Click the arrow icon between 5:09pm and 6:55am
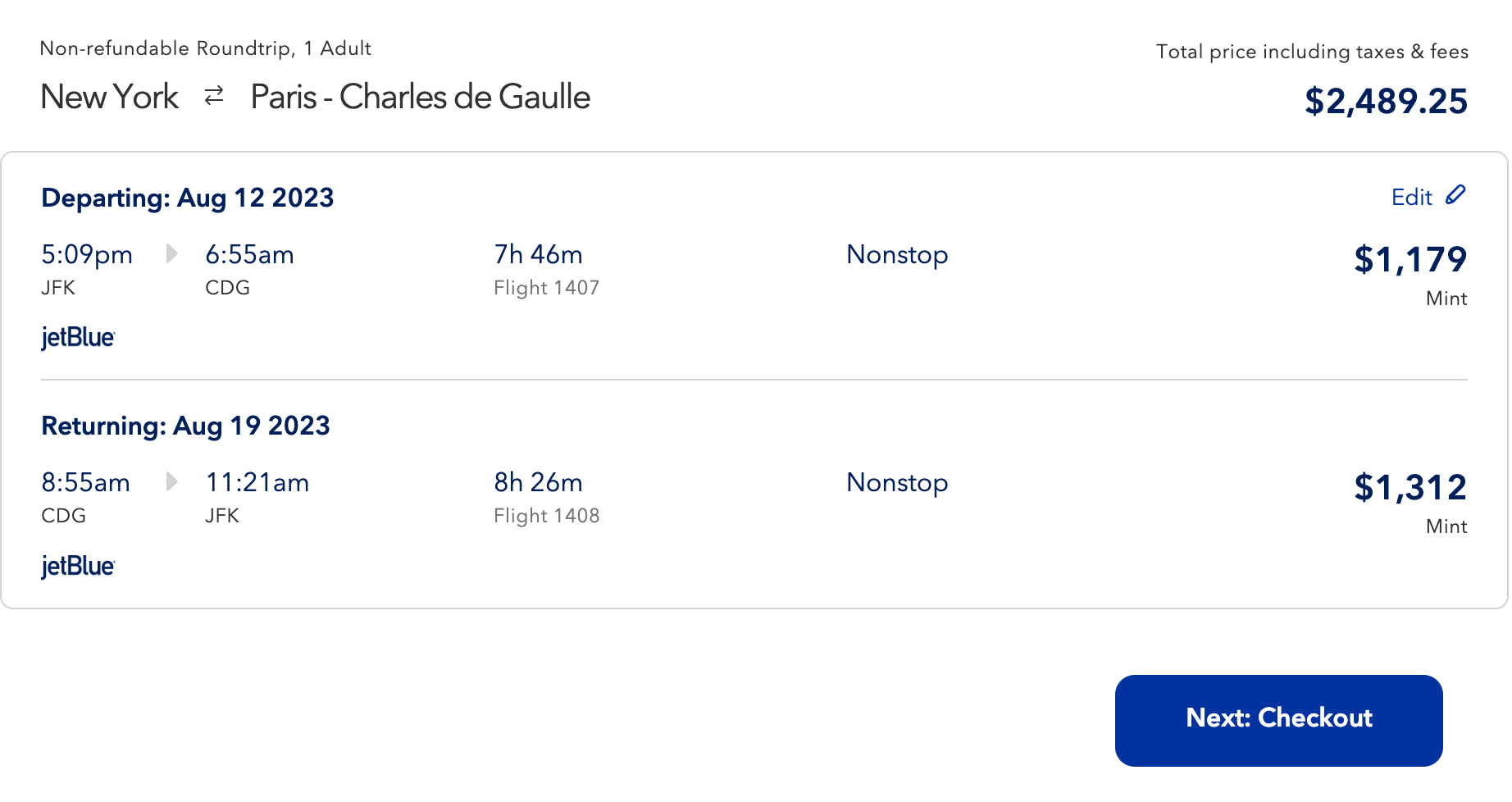The width and height of the screenshot is (1512, 802). pyautogui.click(x=171, y=254)
